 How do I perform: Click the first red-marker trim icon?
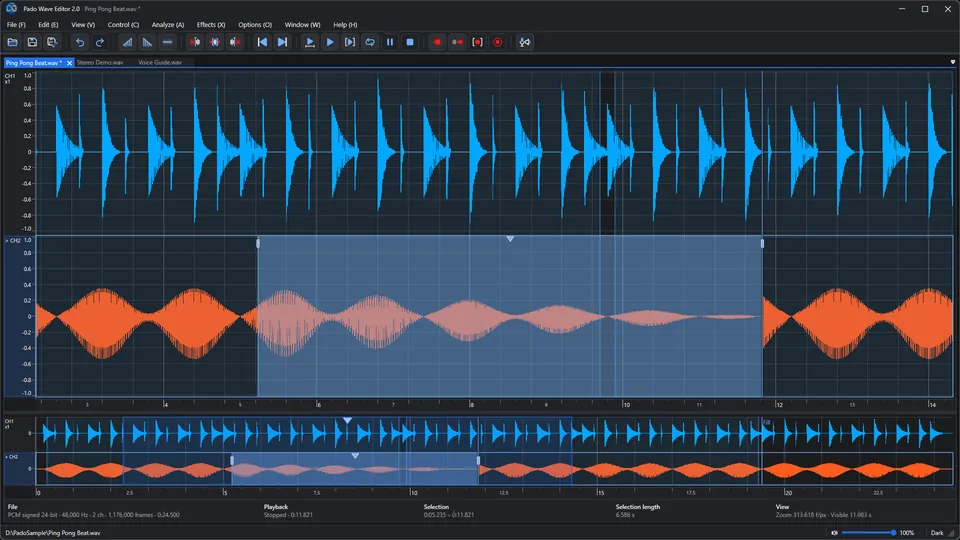[195, 42]
